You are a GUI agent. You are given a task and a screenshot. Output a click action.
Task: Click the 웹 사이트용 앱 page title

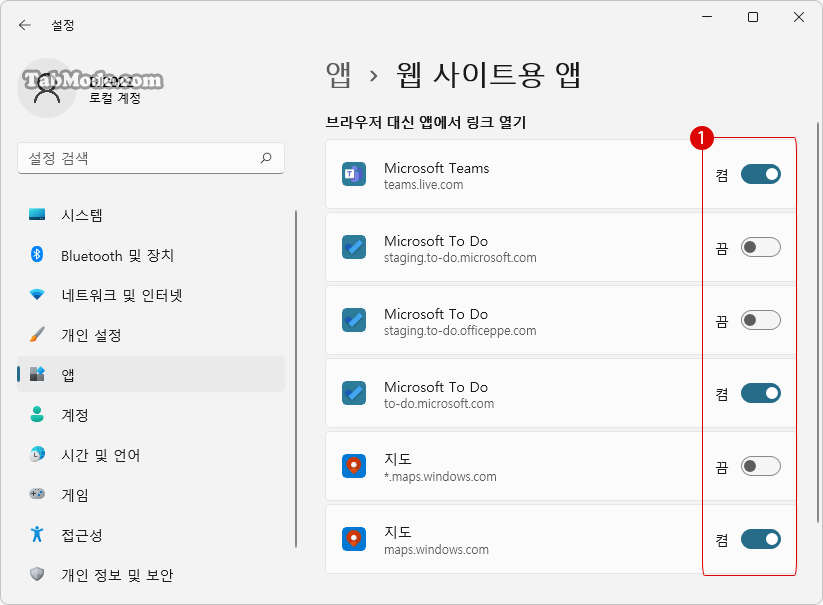488,75
